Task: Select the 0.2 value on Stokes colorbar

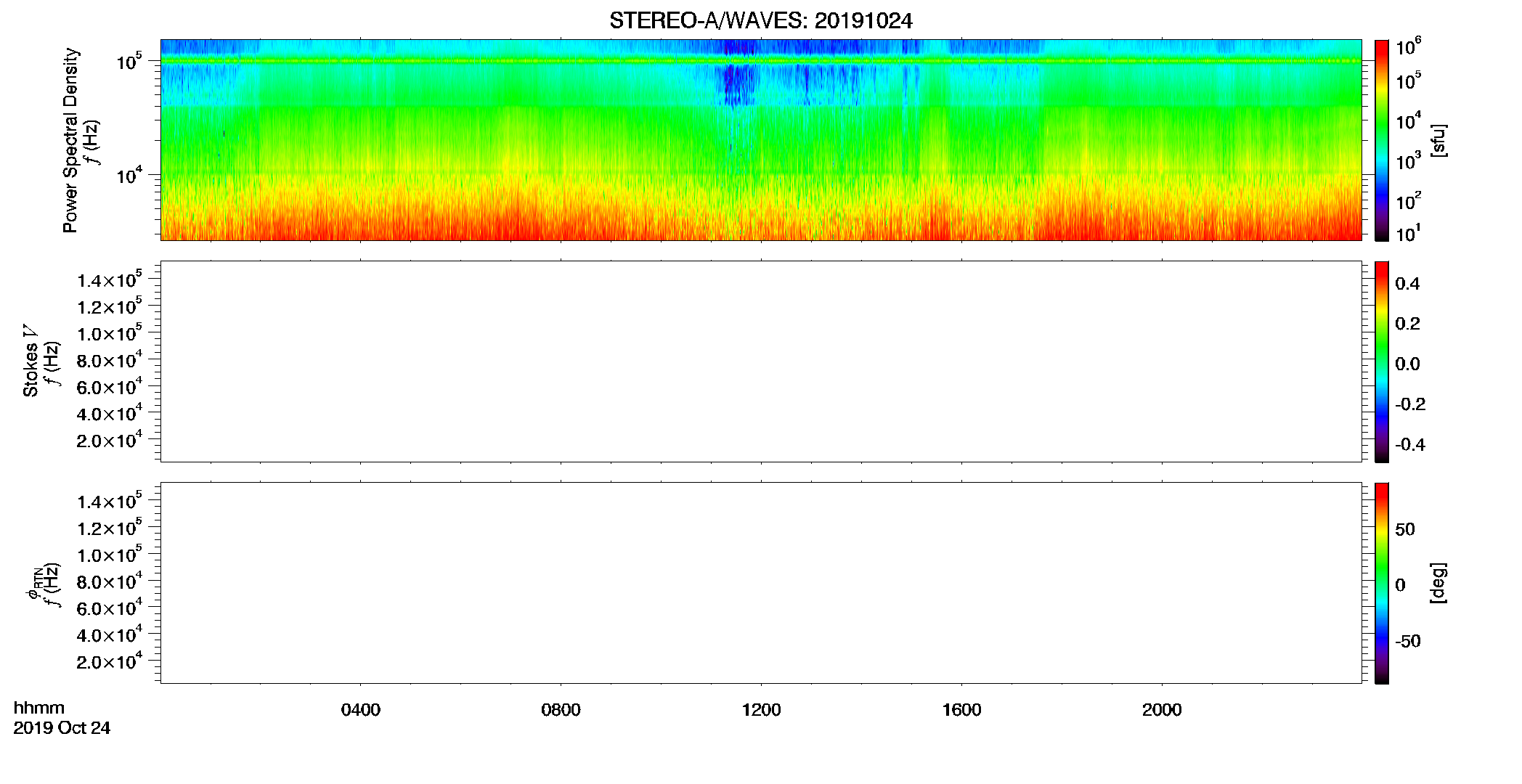Action: tap(1407, 324)
